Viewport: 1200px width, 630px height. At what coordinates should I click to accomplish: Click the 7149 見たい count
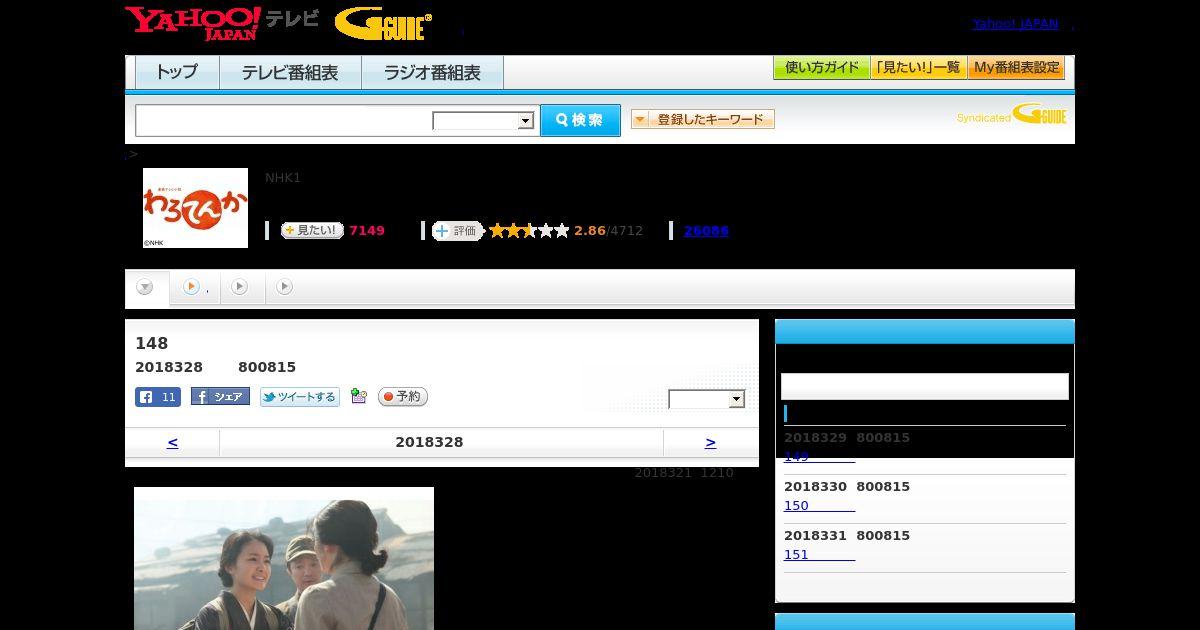click(367, 231)
